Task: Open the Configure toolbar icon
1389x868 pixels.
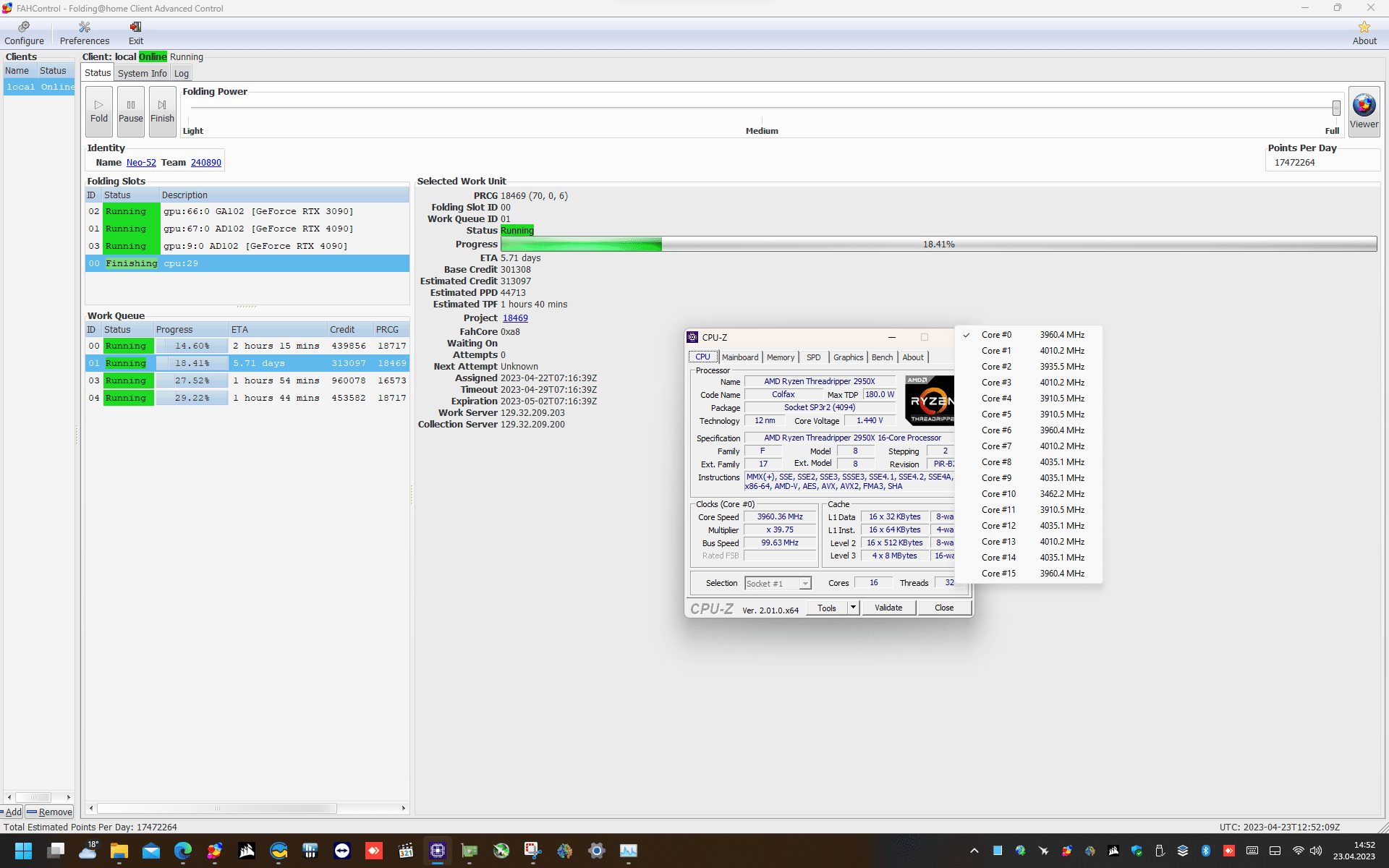Action: pyautogui.click(x=24, y=33)
